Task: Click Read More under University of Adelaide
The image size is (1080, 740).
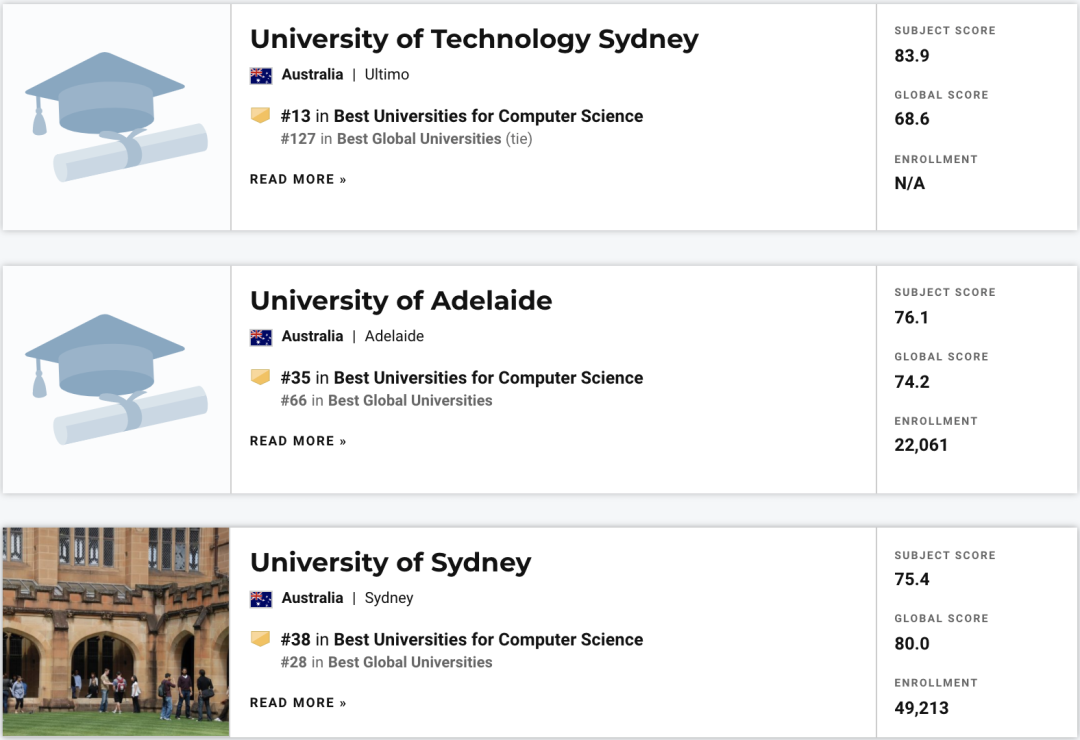Action: [x=298, y=441]
